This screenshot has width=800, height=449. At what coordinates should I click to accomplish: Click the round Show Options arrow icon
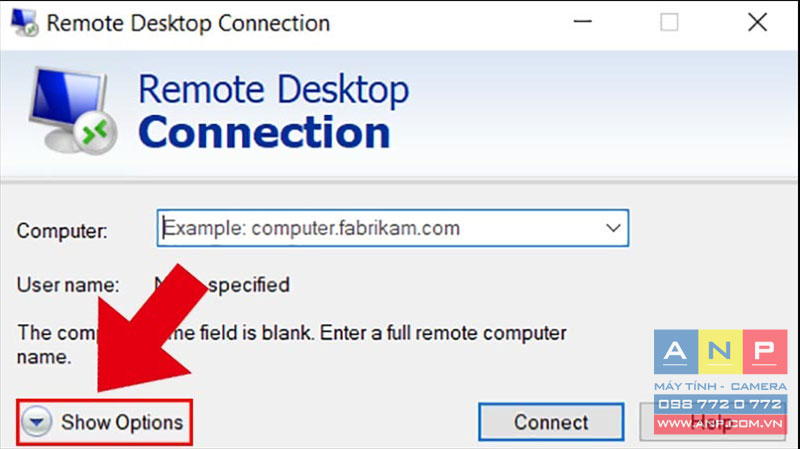click(x=37, y=422)
